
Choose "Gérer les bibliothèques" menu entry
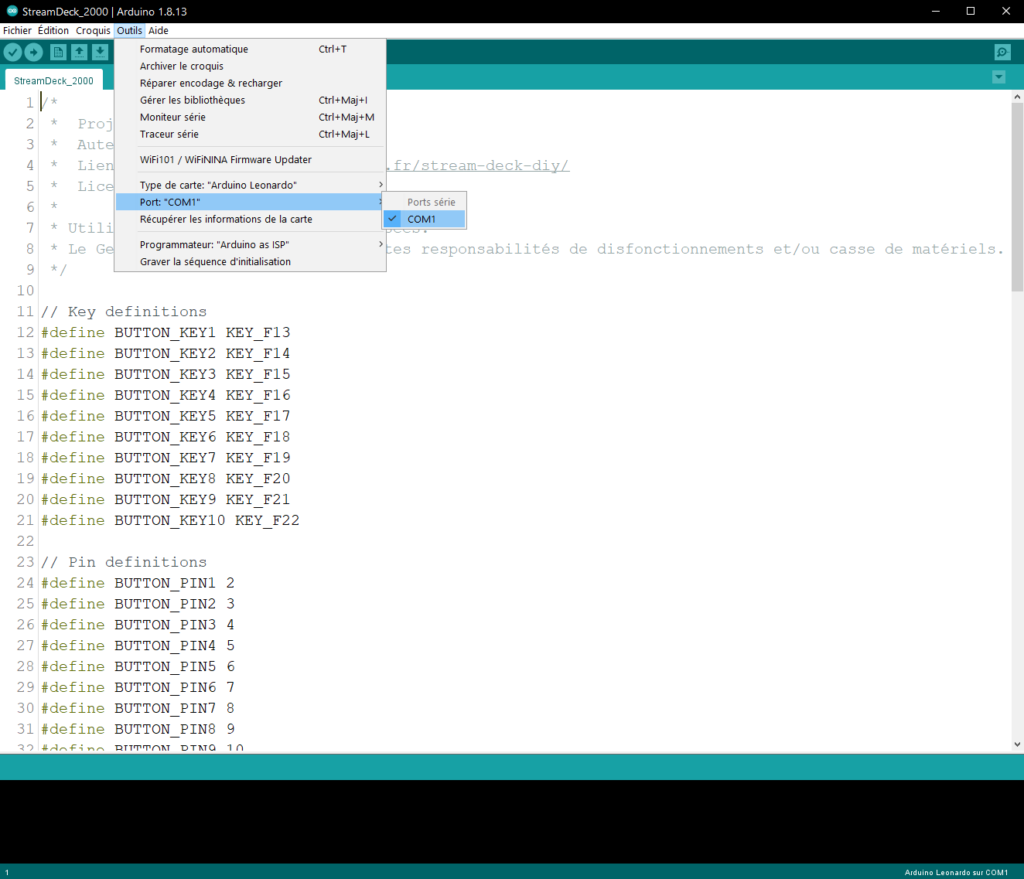pos(192,100)
